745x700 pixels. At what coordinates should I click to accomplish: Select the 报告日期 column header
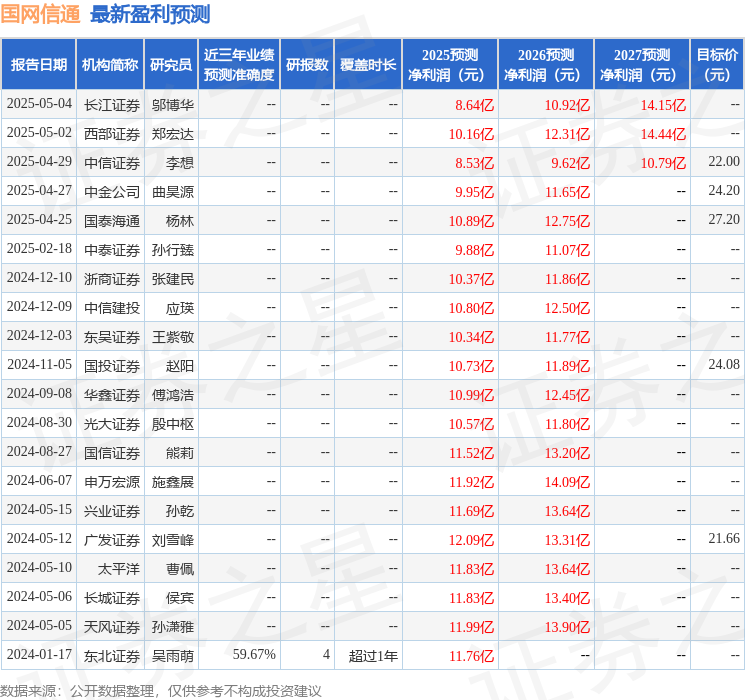39,65
